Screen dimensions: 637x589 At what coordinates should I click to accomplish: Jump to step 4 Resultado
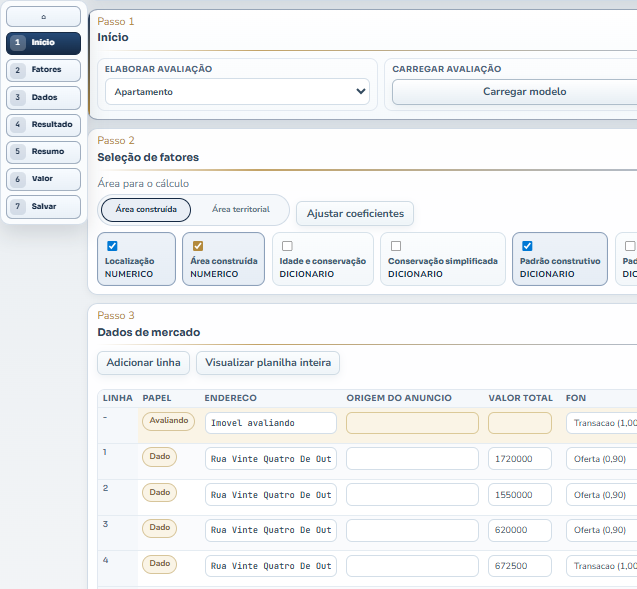pos(43,125)
